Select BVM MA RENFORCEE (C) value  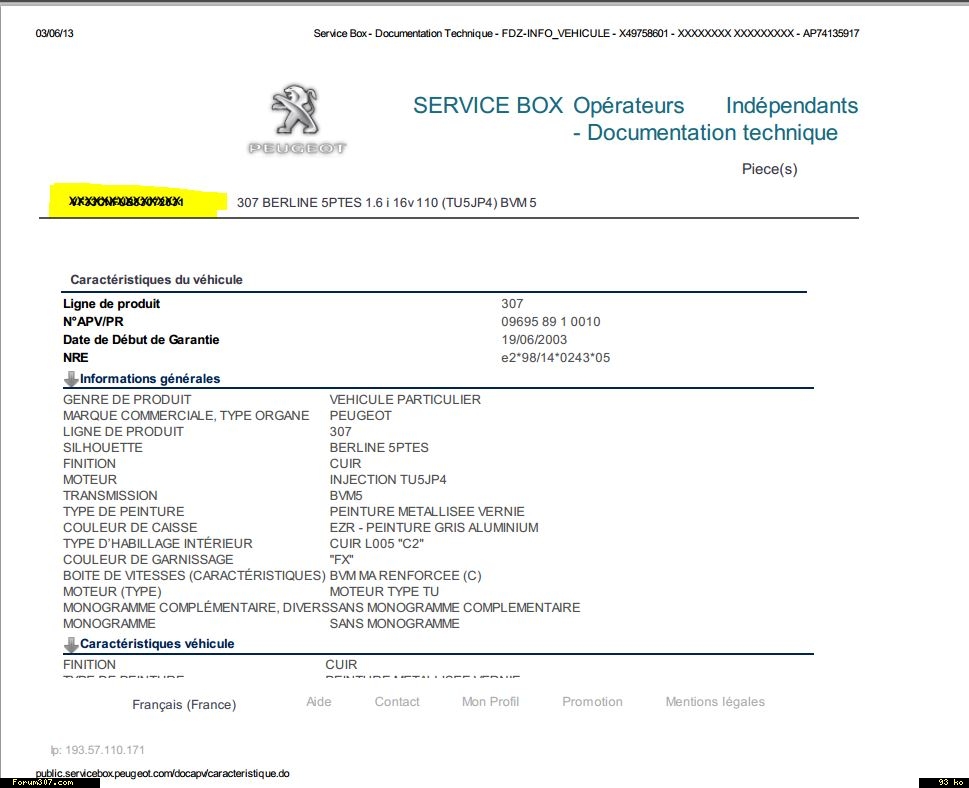[x=405, y=576]
